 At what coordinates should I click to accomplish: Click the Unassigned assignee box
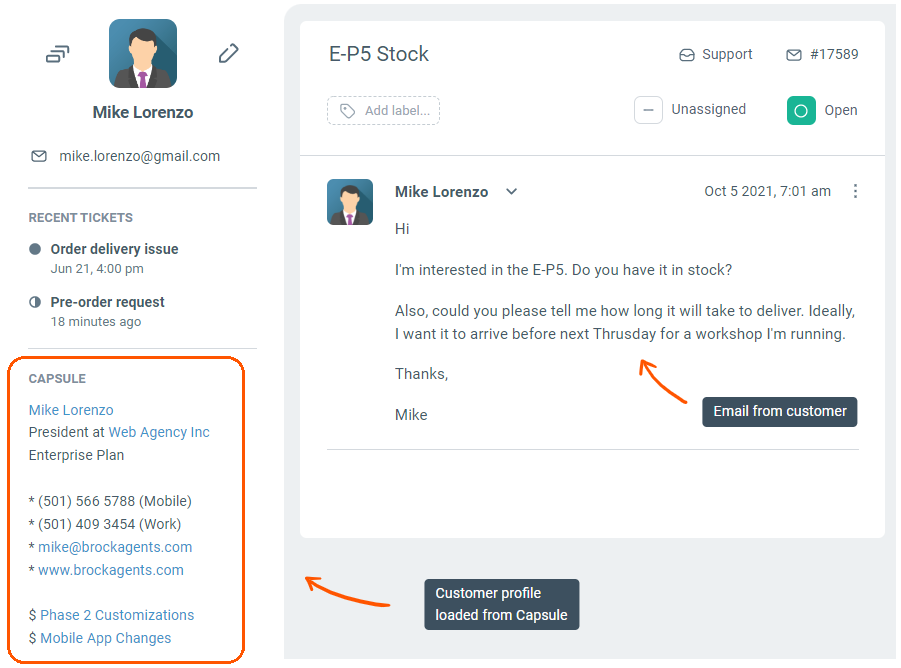click(648, 110)
